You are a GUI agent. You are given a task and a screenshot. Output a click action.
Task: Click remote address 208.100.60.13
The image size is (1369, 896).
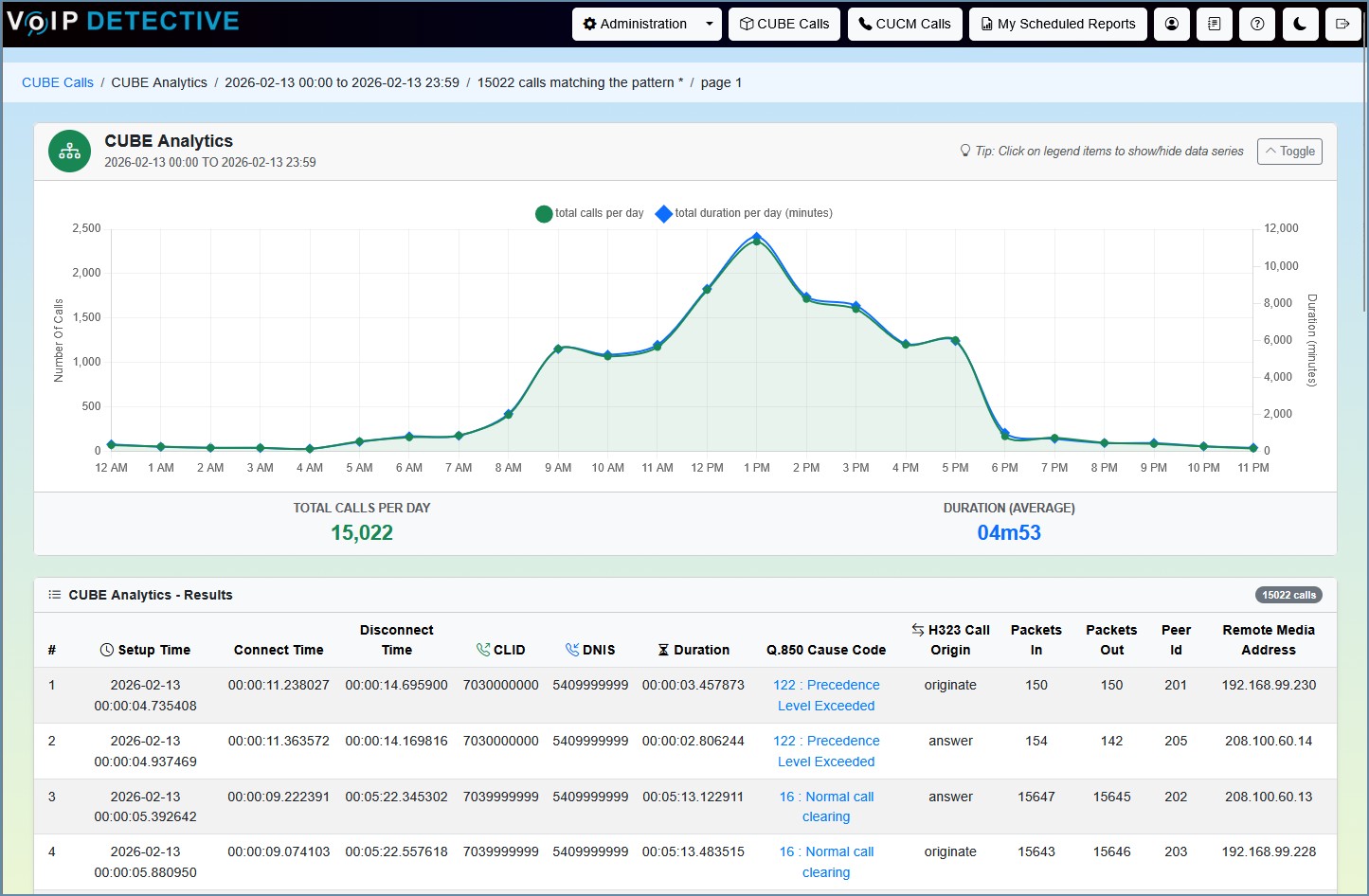coord(1269,797)
